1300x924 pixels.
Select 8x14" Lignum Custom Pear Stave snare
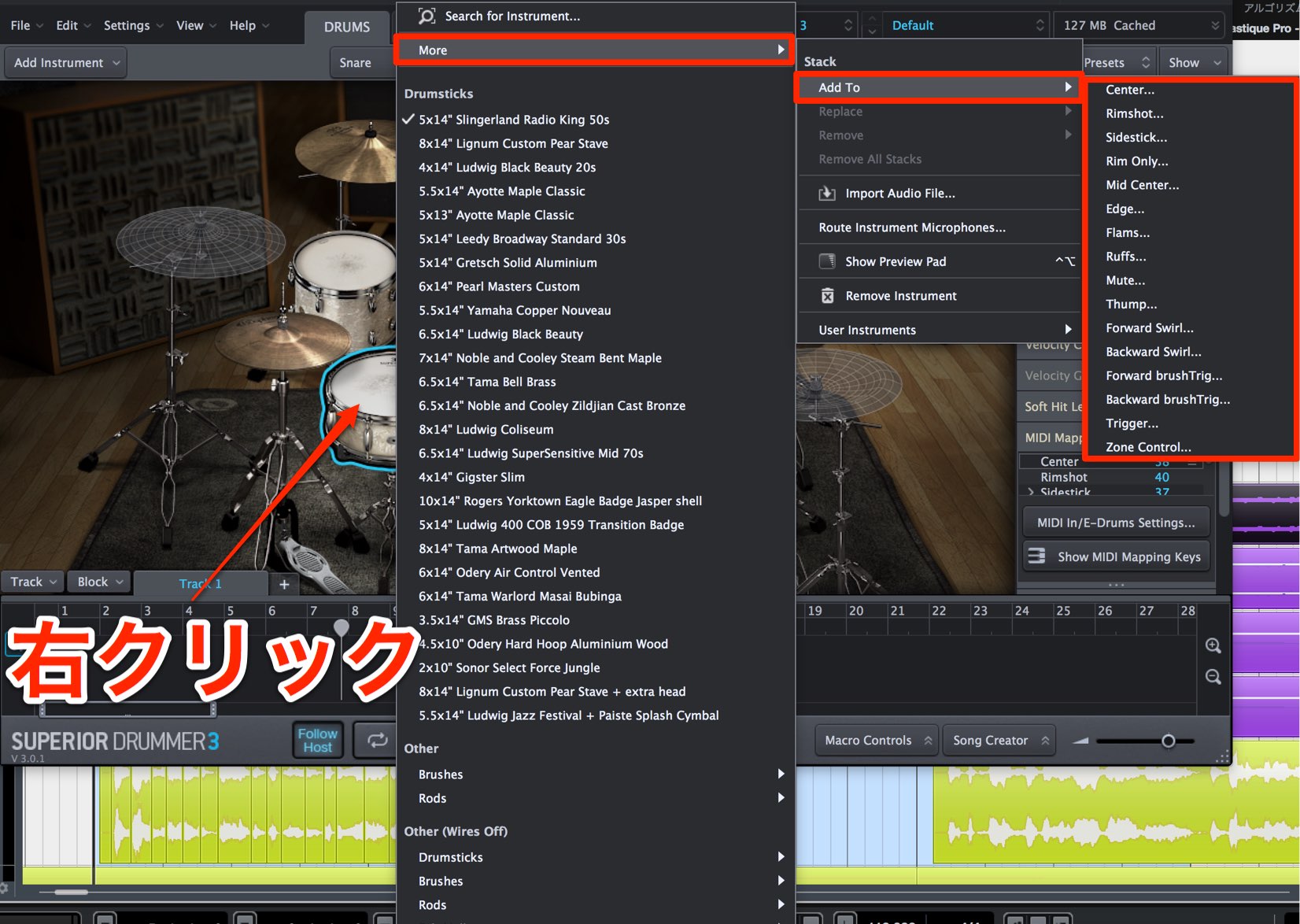coord(513,143)
